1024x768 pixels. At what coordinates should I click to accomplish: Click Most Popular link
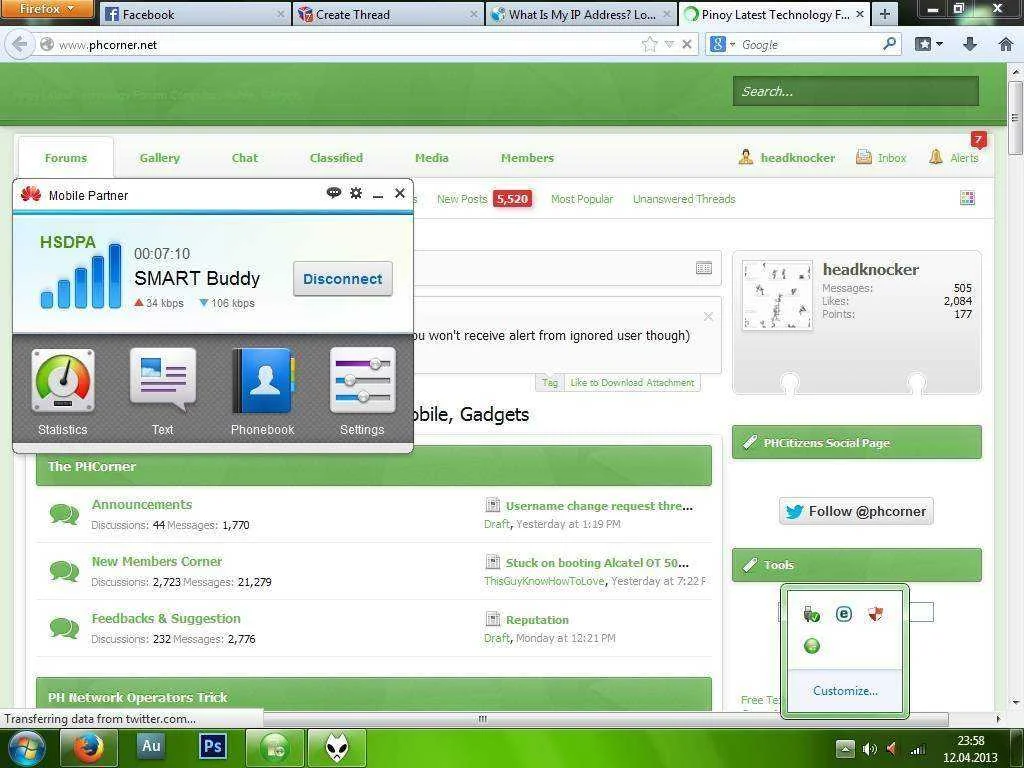click(x=582, y=199)
